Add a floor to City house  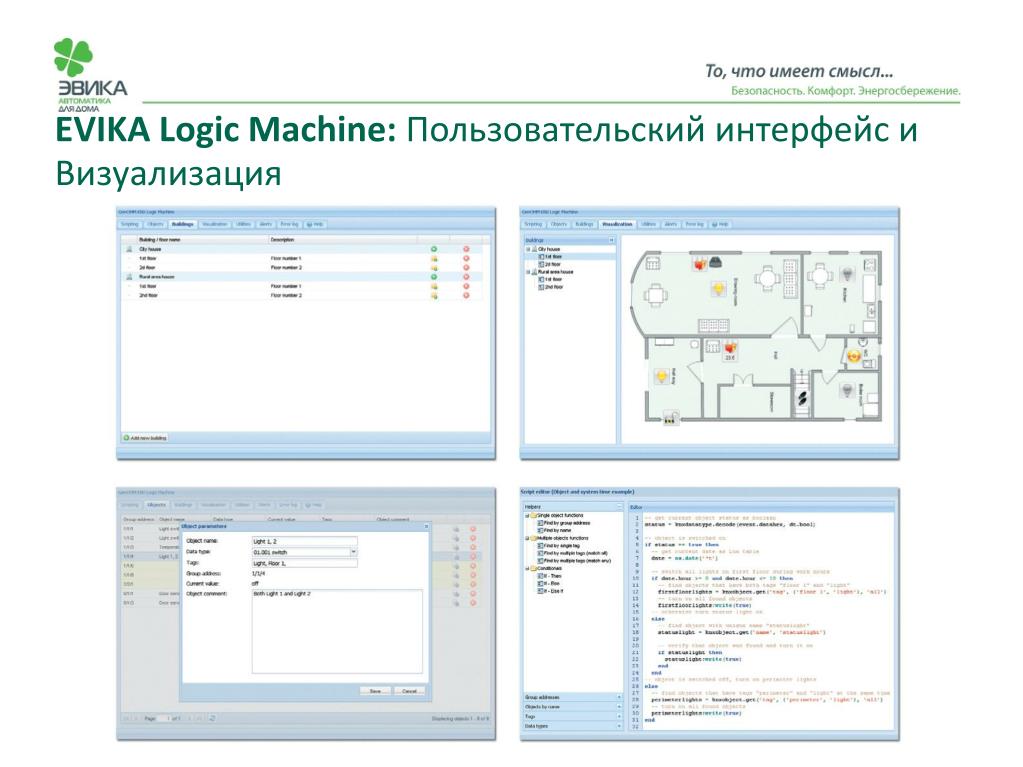(x=434, y=249)
